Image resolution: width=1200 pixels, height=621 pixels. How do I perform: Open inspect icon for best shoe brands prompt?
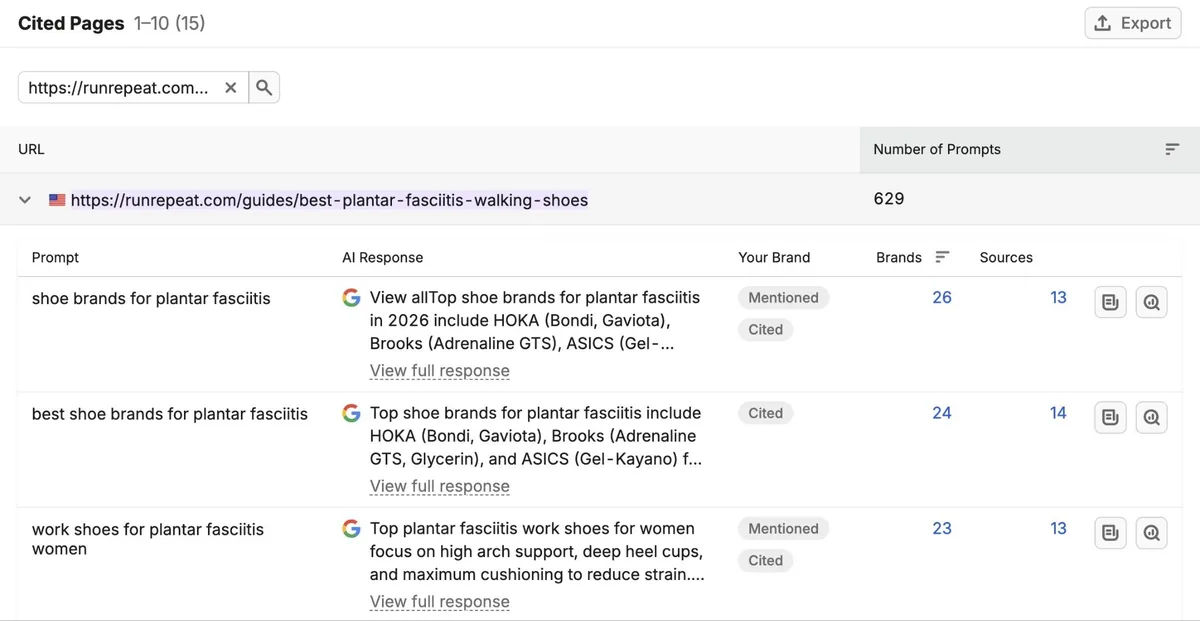click(x=1152, y=417)
